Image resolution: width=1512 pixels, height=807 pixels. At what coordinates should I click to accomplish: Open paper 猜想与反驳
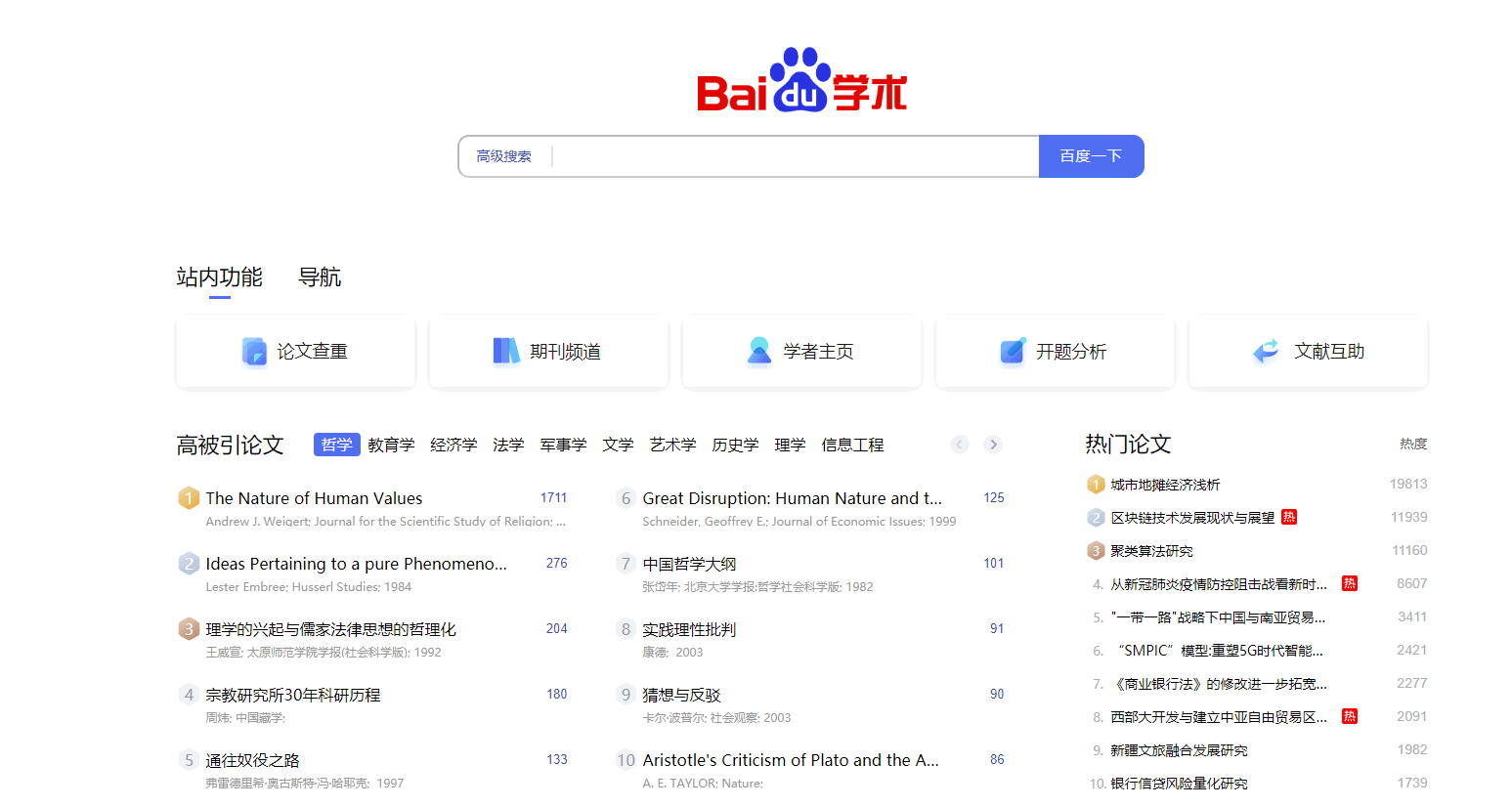[681, 695]
